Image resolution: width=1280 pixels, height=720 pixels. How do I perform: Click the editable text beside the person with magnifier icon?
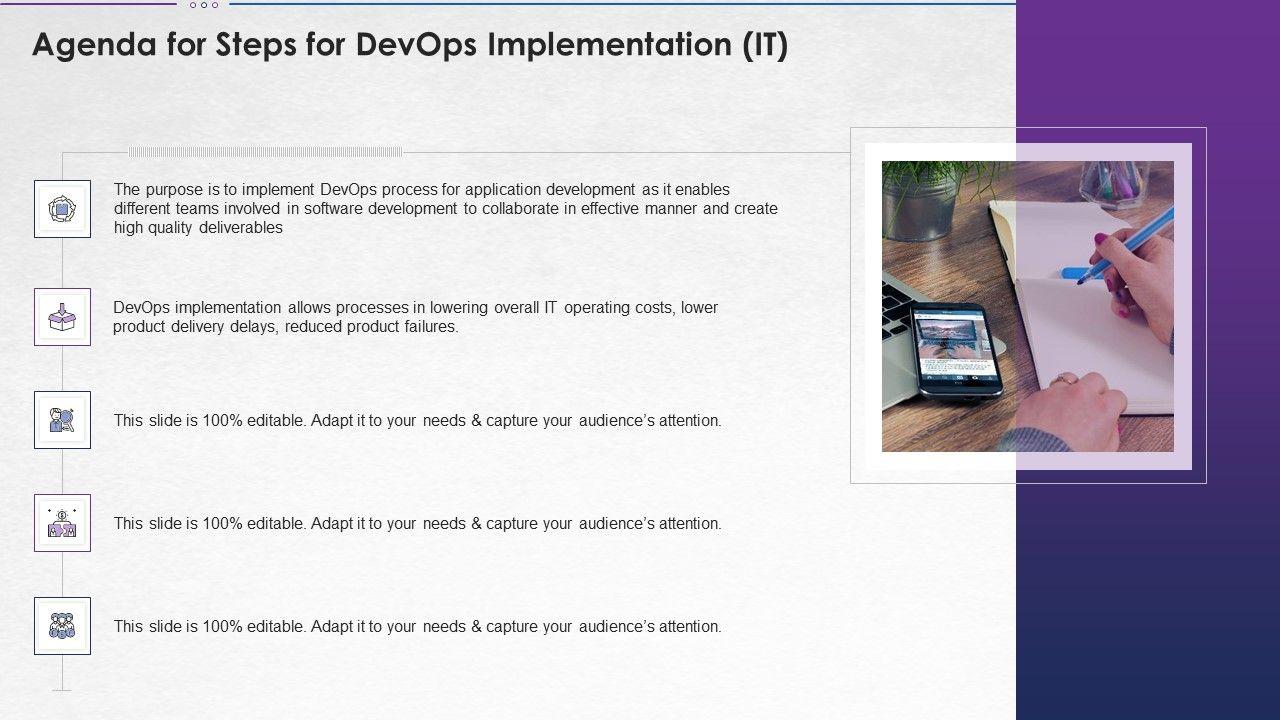(x=417, y=421)
